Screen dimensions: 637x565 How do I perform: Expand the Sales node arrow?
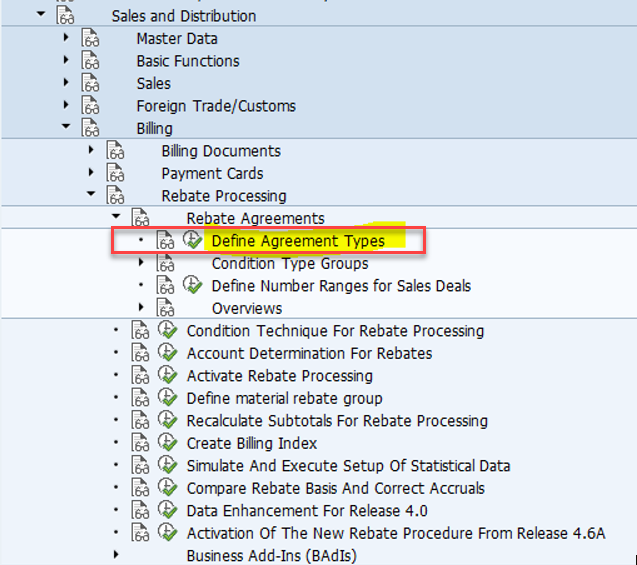click(66, 82)
